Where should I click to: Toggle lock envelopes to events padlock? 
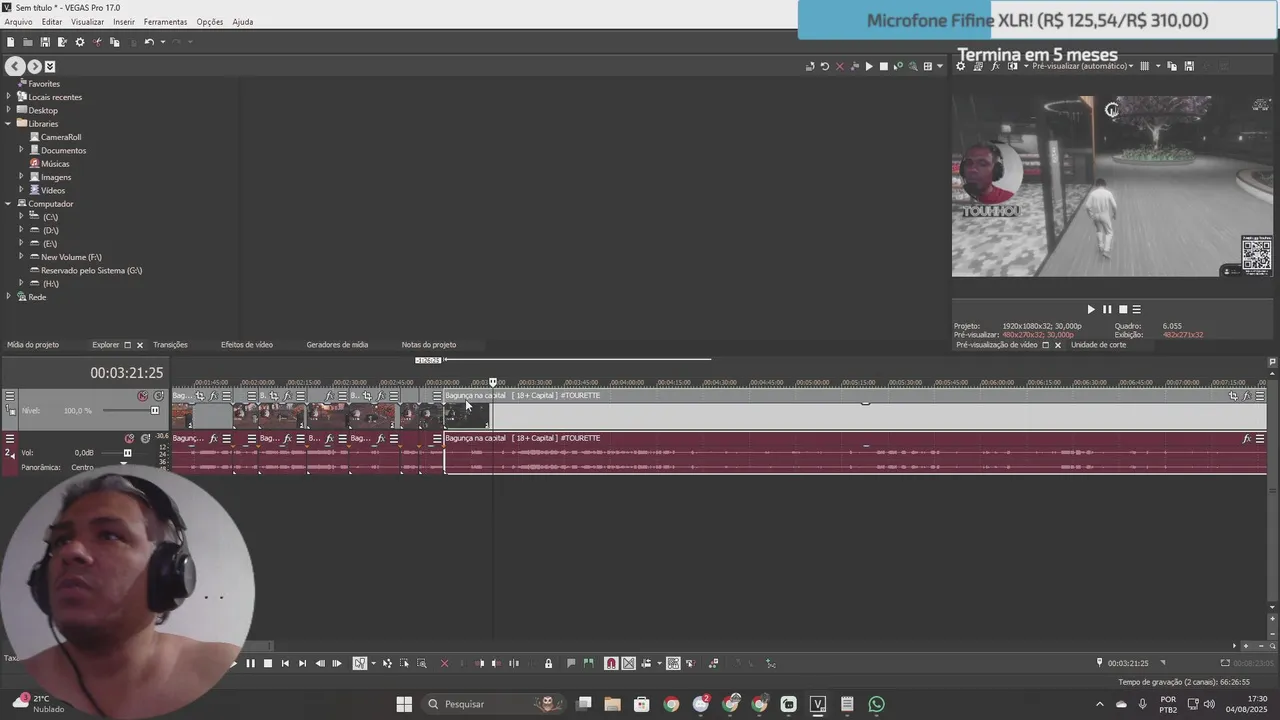pos(548,663)
